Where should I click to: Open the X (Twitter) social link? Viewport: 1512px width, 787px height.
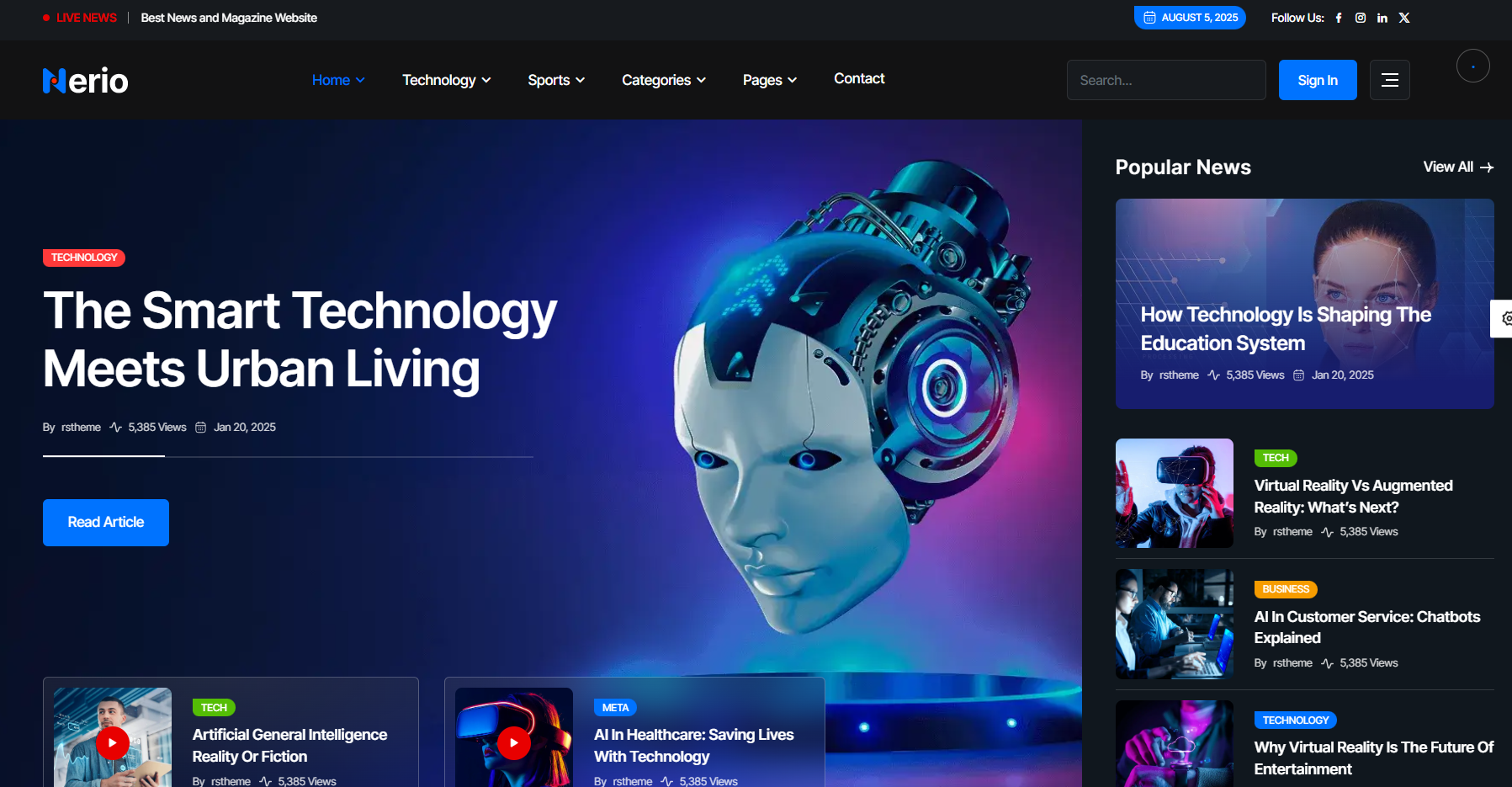(1404, 18)
